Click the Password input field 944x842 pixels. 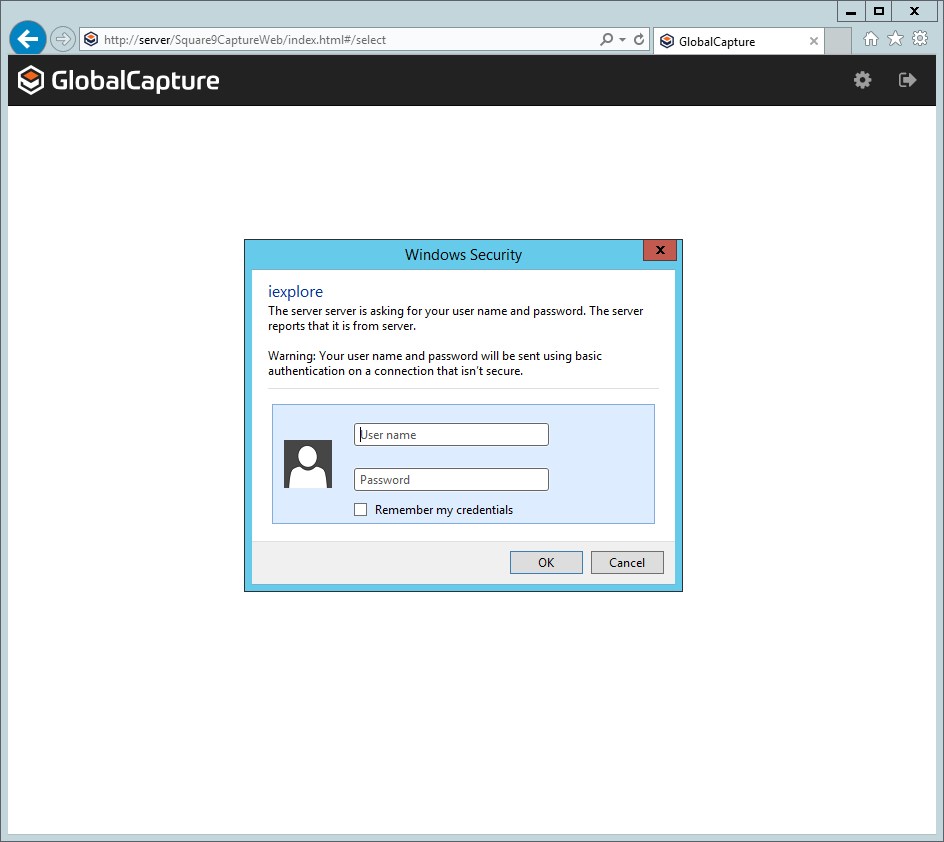point(451,480)
